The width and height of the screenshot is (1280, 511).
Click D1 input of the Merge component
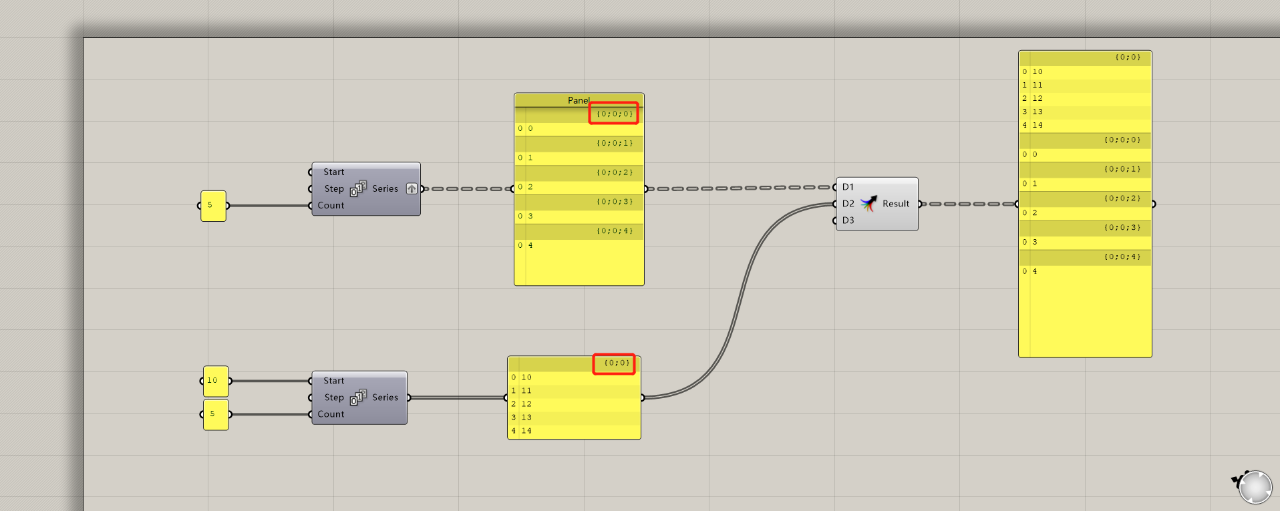(848, 187)
